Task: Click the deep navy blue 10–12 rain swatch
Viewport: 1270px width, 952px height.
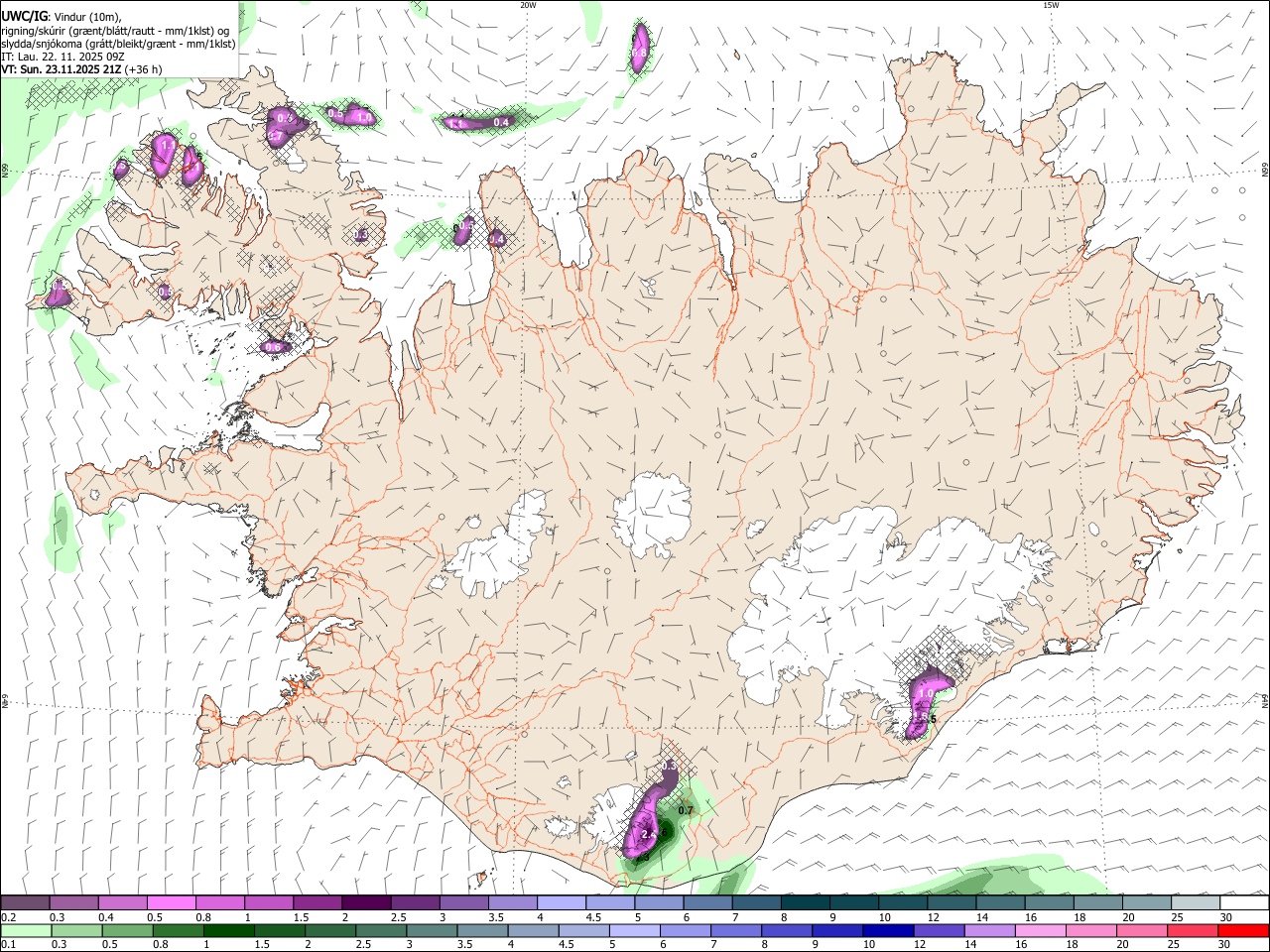Action: click(x=888, y=930)
